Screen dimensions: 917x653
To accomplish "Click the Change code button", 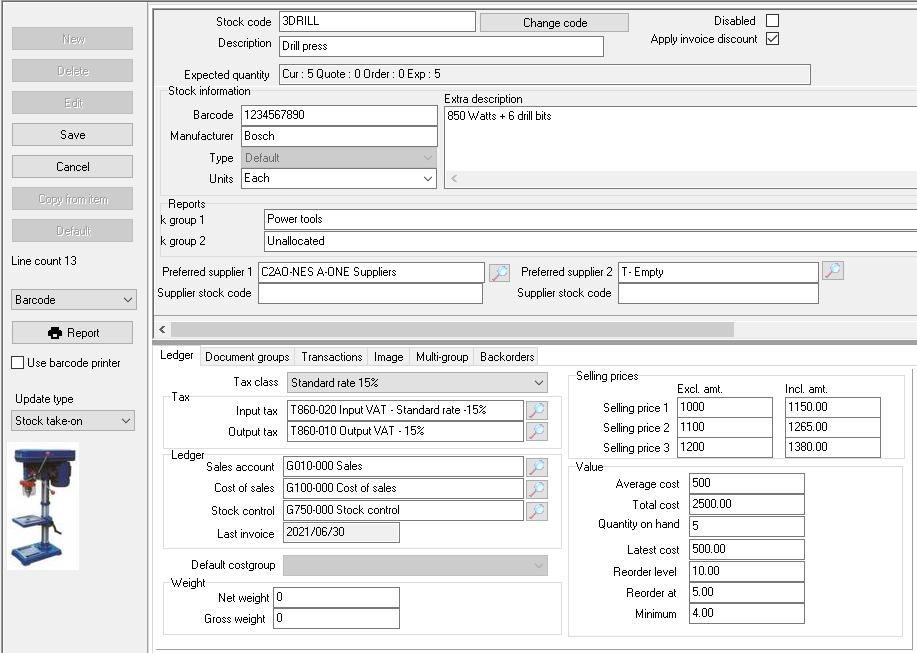I will [554, 20].
